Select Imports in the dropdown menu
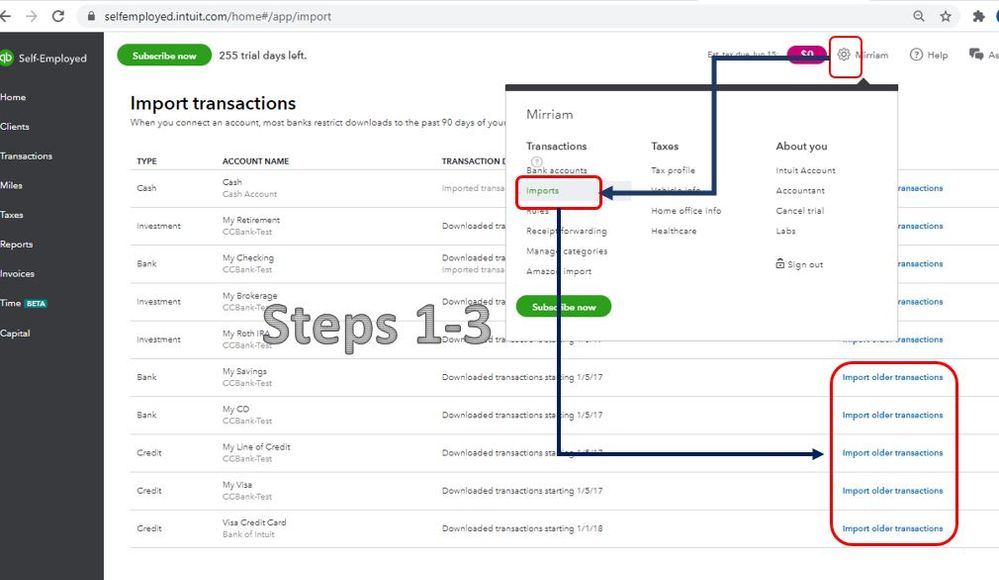The height and width of the screenshot is (580, 999). point(542,191)
